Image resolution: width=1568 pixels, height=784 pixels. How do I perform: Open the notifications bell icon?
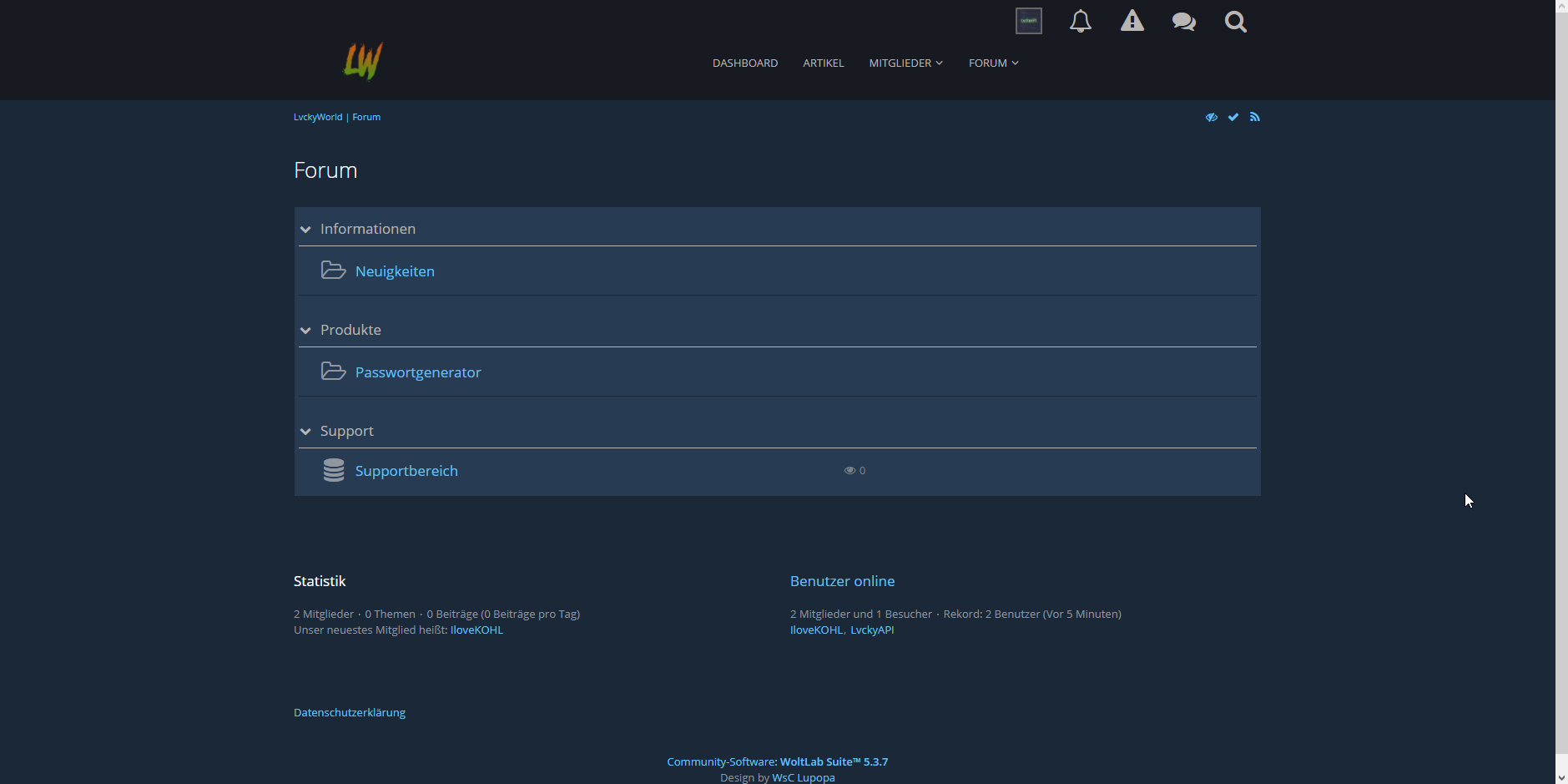coord(1080,22)
